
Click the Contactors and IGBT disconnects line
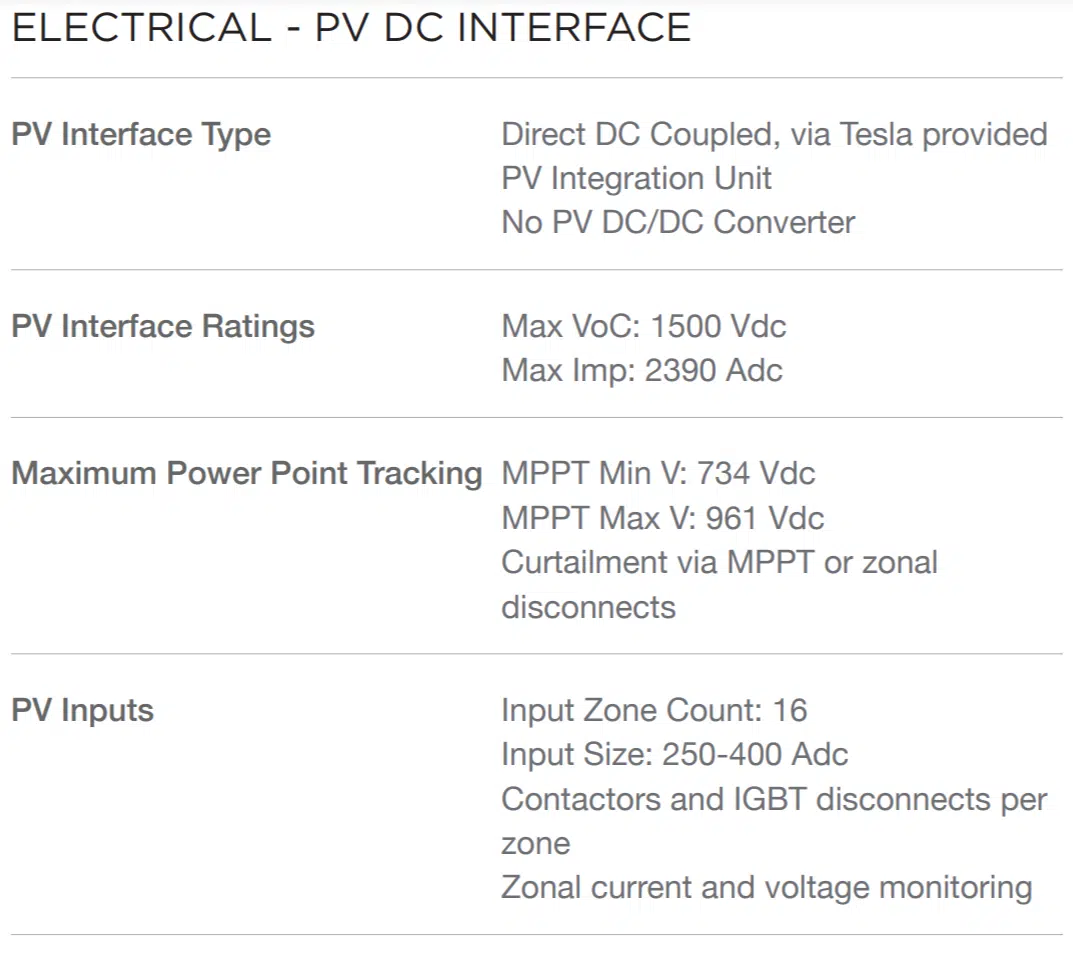click(x=774, y=799)
